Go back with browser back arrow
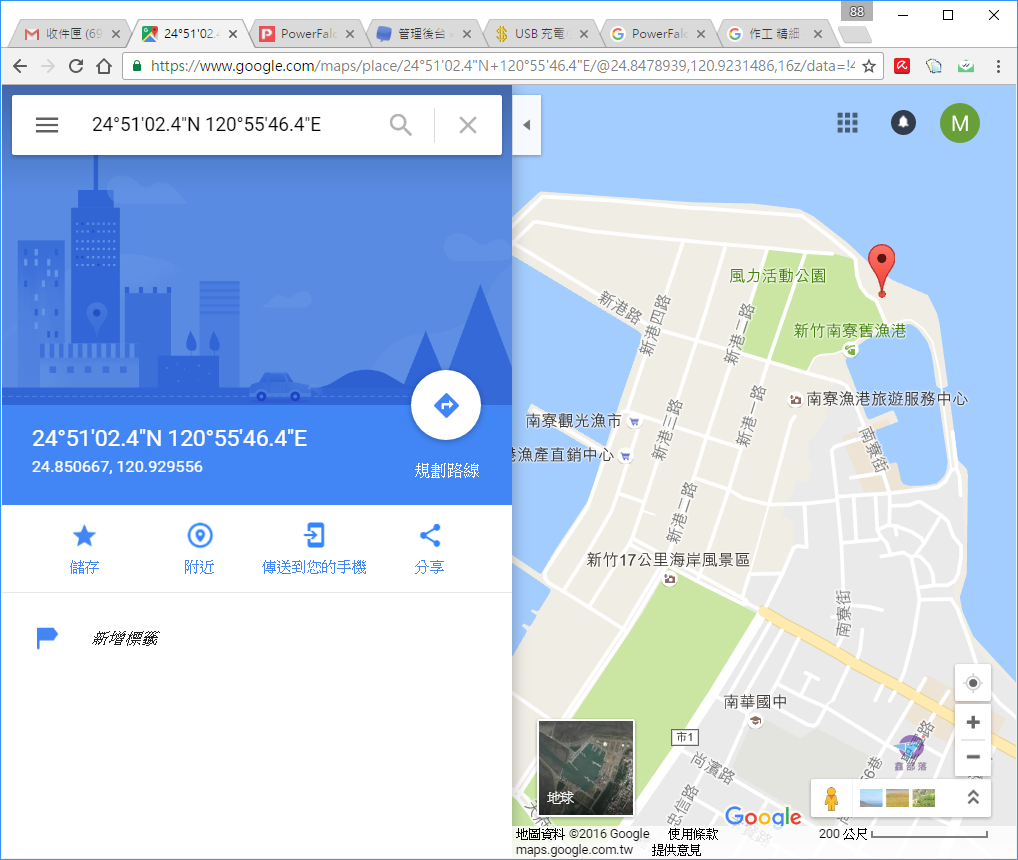This screenshot has width=1018, height=860. 20,66
